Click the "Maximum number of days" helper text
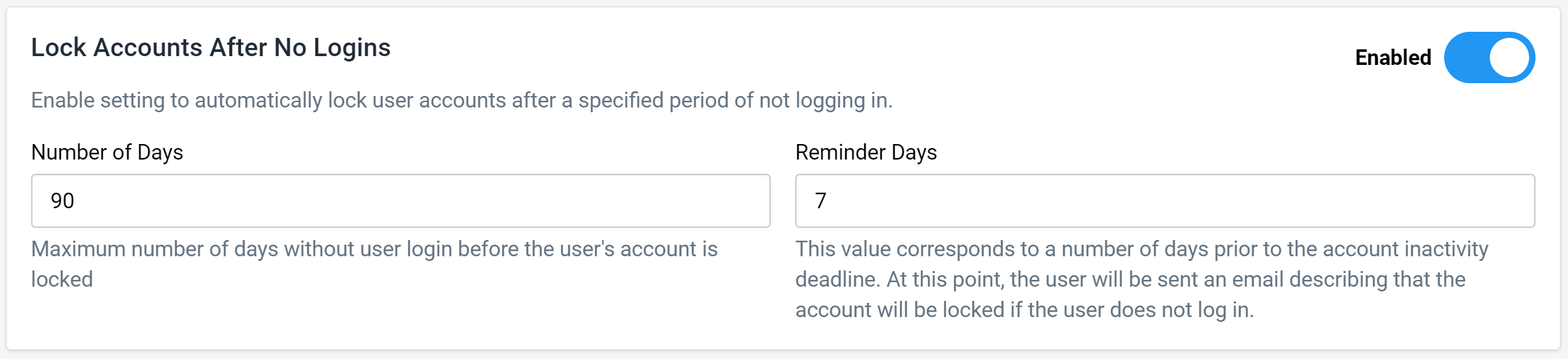 click(x=374, y=264)
